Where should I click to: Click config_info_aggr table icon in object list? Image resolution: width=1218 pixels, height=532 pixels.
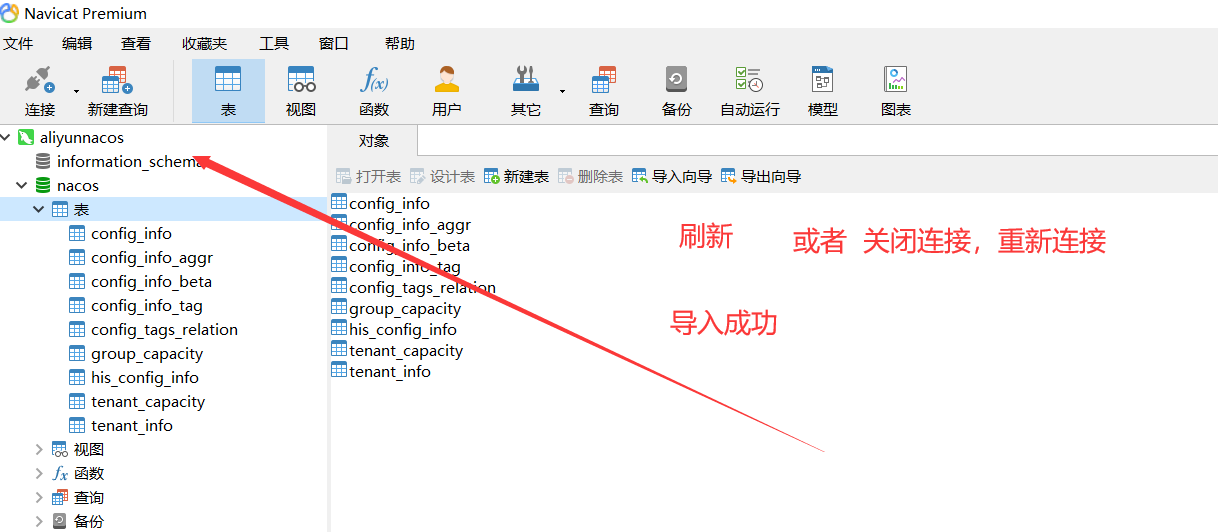(x=339, y=224)
